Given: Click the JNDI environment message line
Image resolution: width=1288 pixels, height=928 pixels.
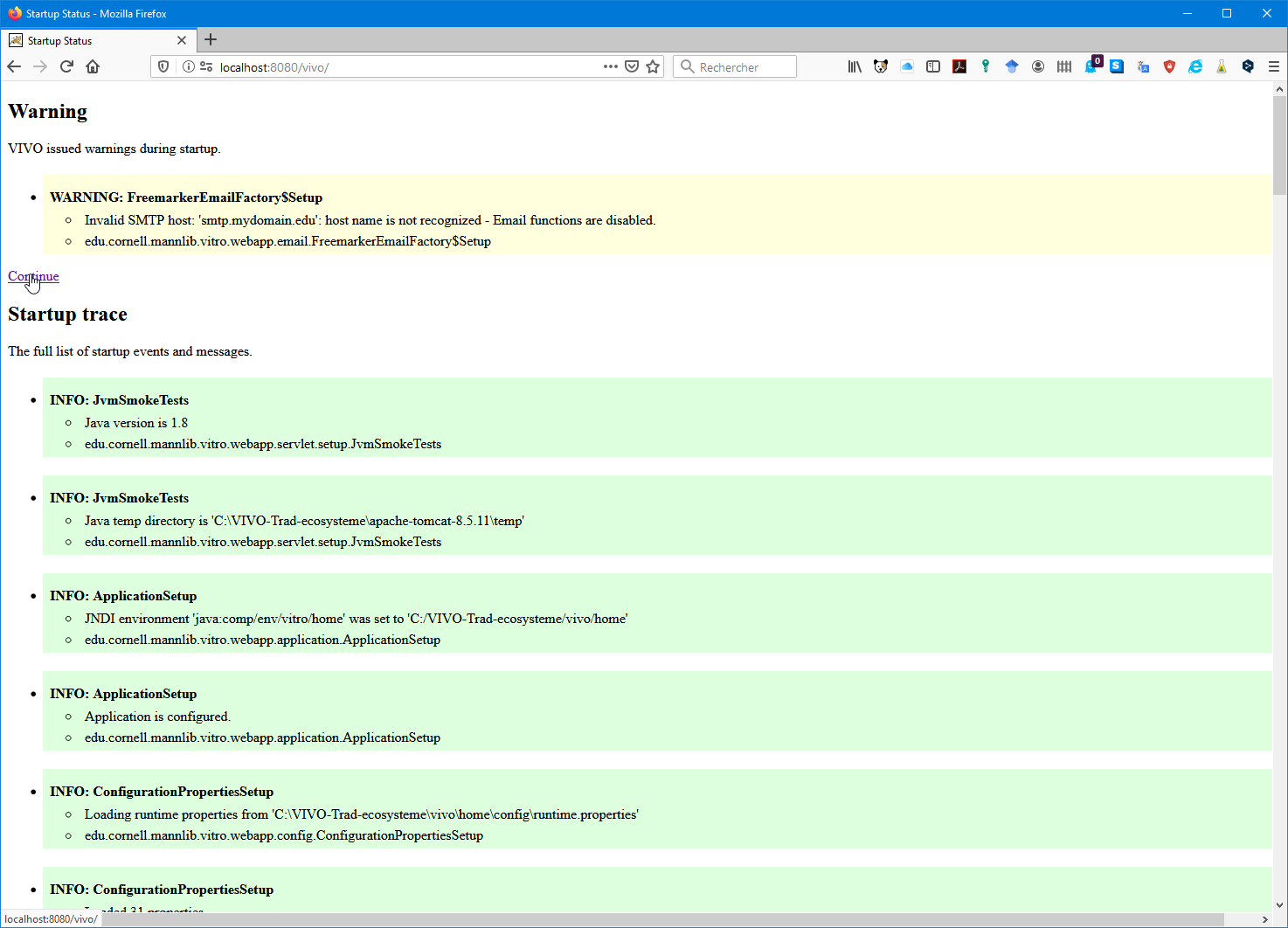Looking at the screenshot, I should 357,619.
